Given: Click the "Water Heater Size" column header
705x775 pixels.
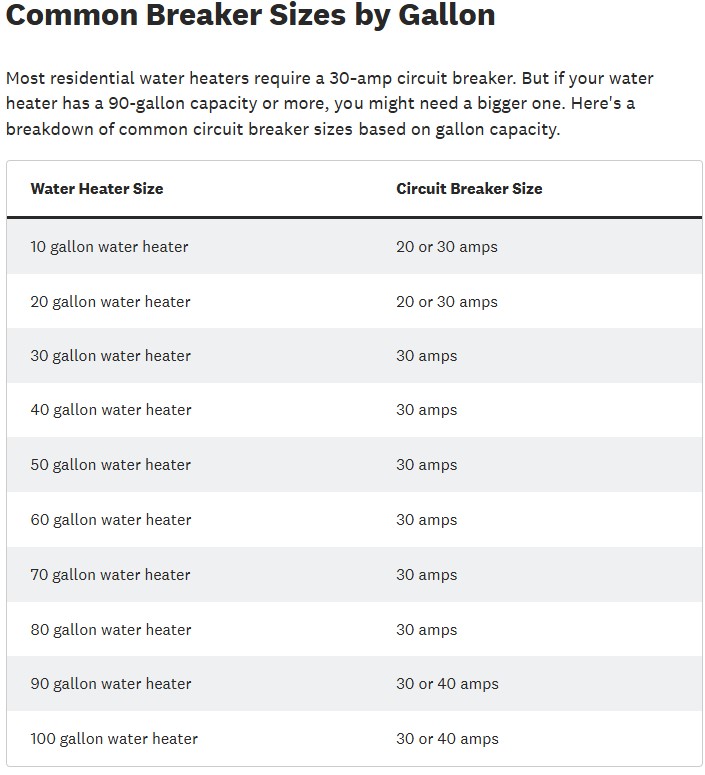Looking at the screenshot, I should (97, 189).
